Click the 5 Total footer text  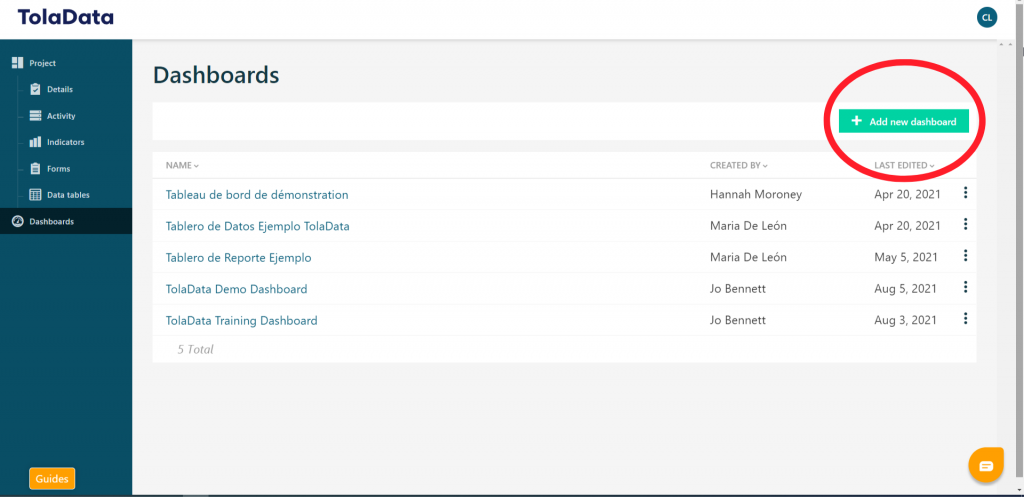click(x=195, y=349)
